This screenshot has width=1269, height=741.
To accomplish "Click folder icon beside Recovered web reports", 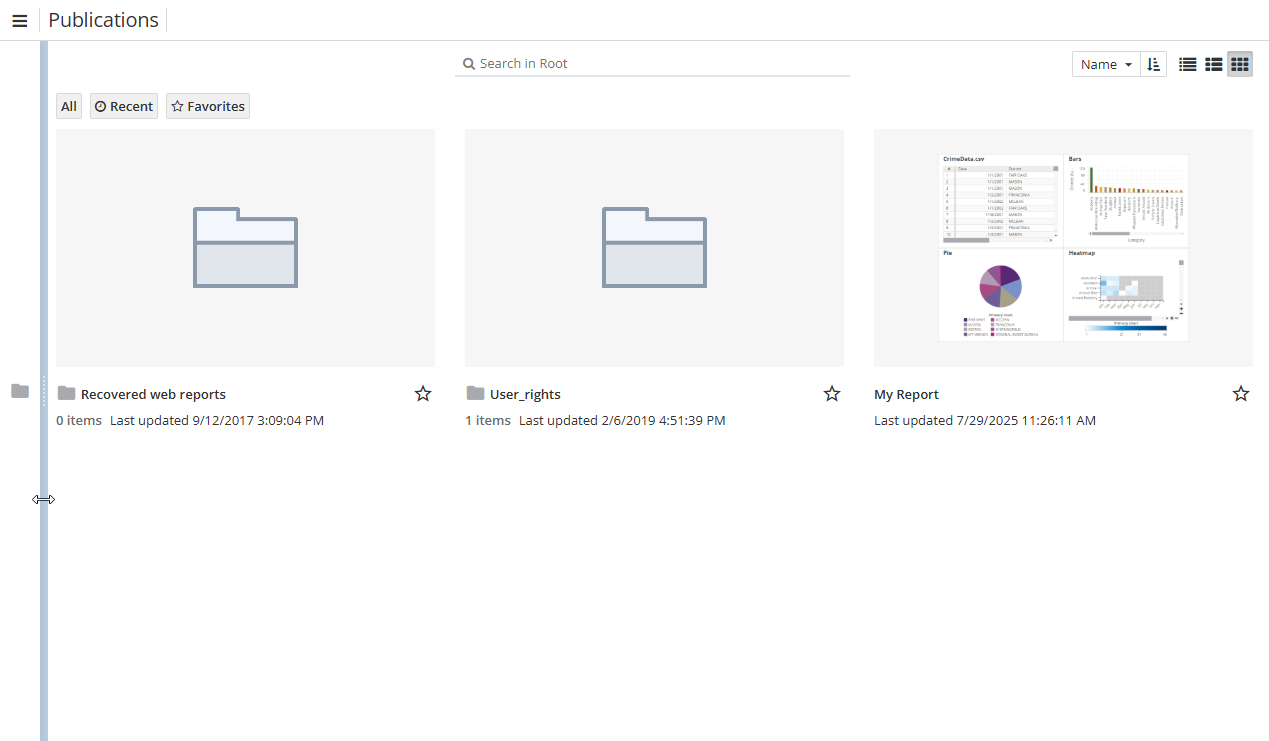I will pos(67,393).
